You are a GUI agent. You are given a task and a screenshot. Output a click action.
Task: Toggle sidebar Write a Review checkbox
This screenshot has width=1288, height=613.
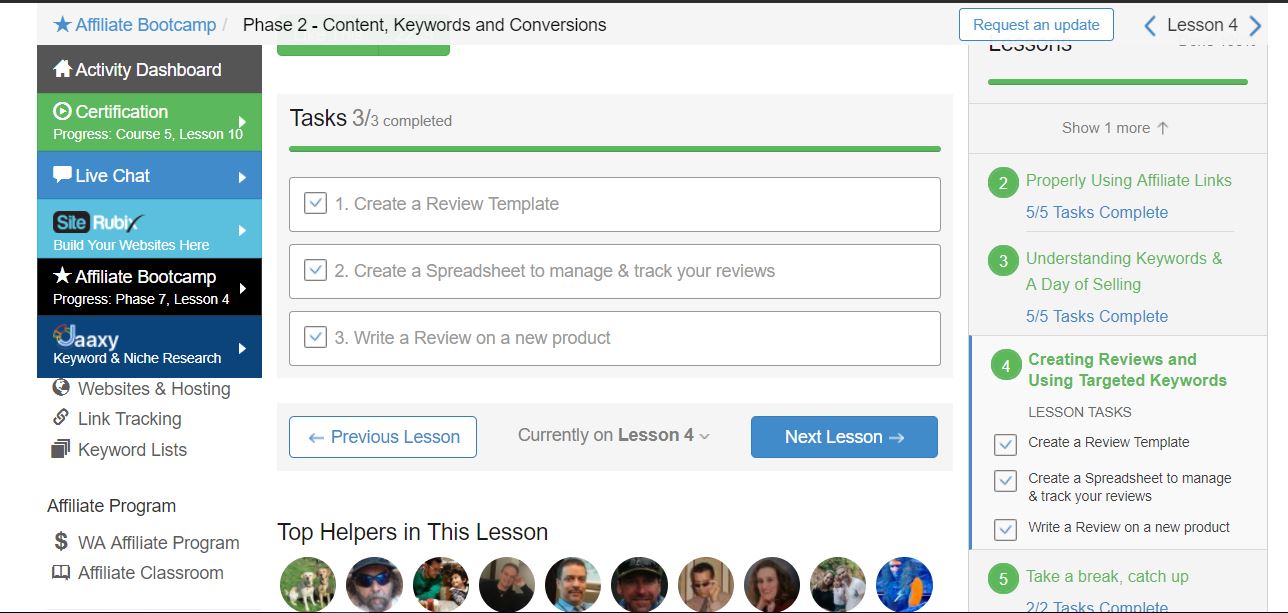[x=1005, y=530]
